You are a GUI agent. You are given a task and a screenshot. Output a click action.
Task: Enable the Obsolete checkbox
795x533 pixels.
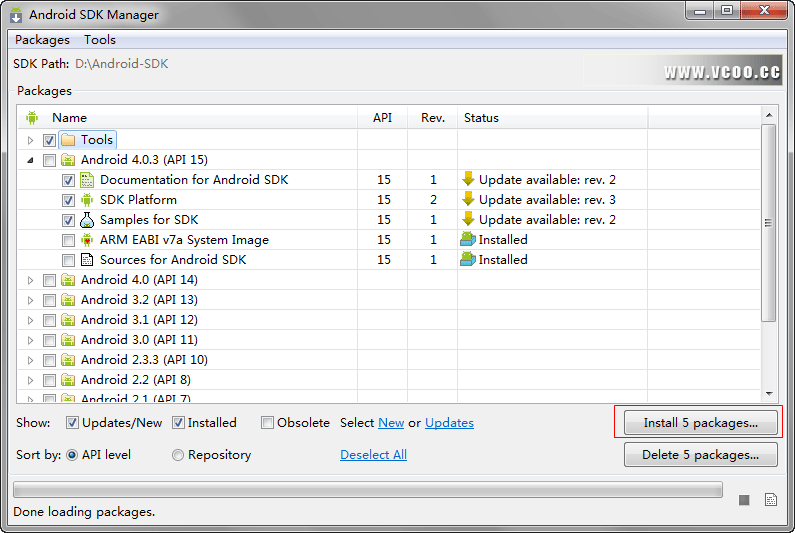[x=267, y=423]
